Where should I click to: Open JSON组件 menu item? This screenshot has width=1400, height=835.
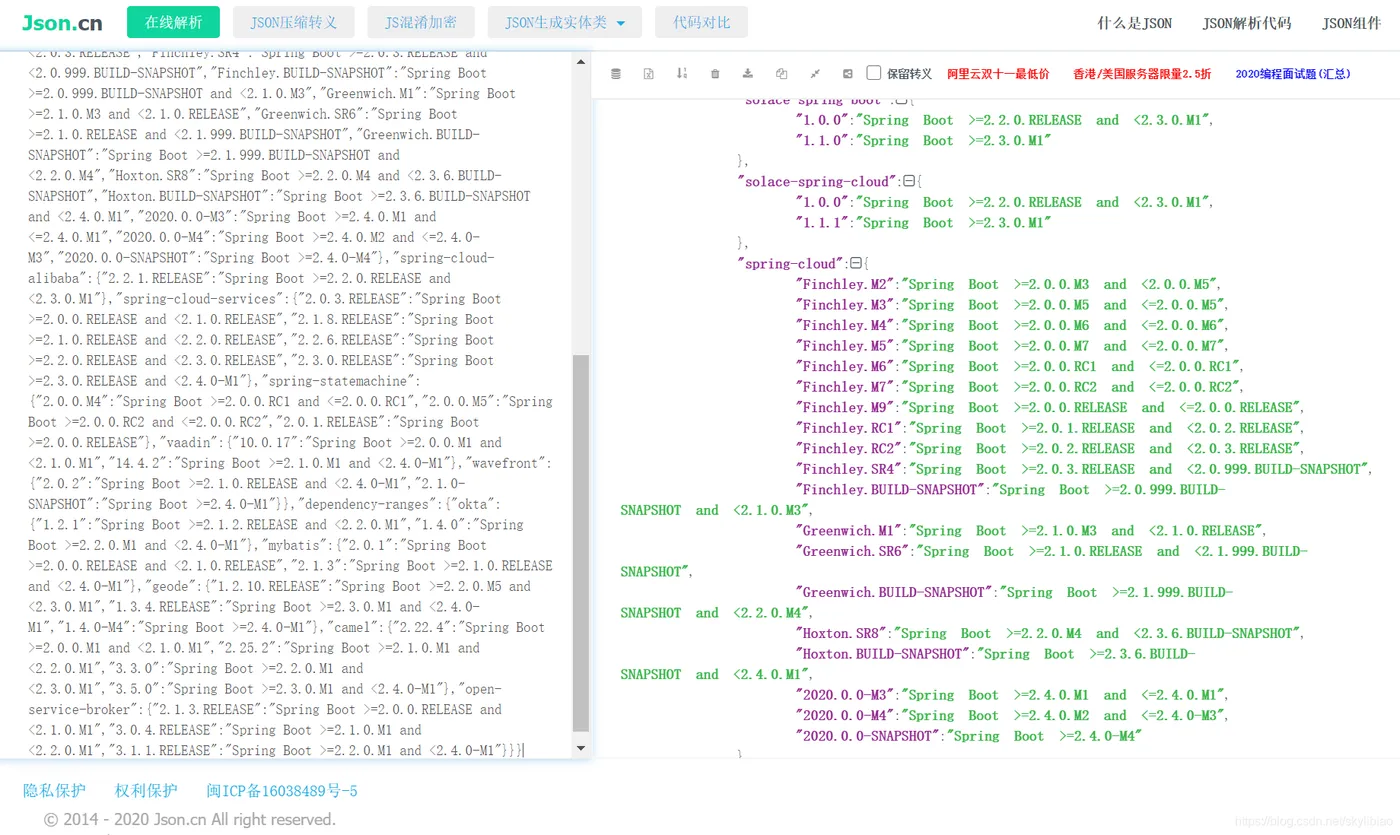[x=1351, y=23]
